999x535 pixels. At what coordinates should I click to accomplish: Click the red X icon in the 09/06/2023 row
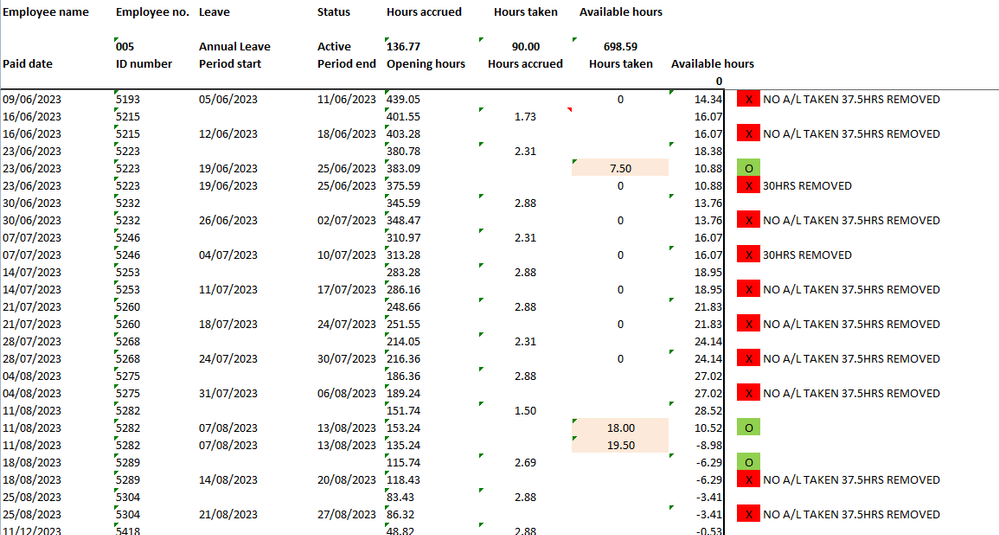tap(748, 99)
